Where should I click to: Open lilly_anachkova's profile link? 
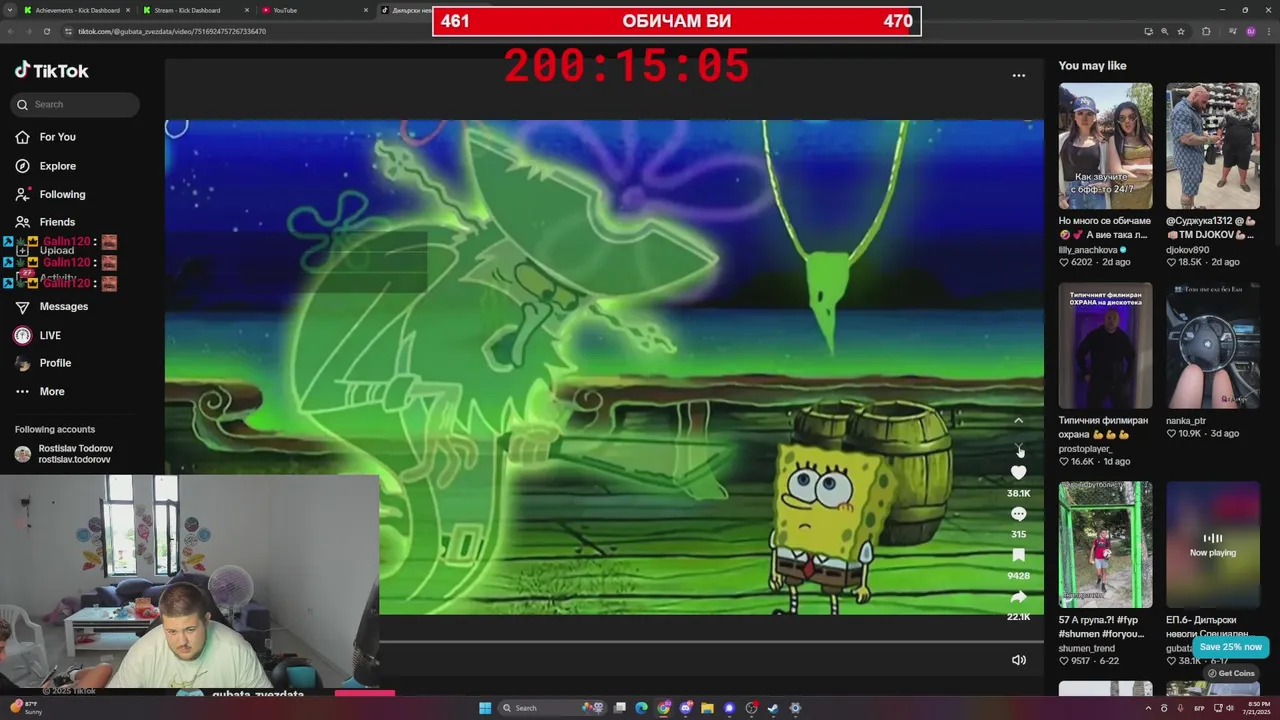coord(1088,250)
